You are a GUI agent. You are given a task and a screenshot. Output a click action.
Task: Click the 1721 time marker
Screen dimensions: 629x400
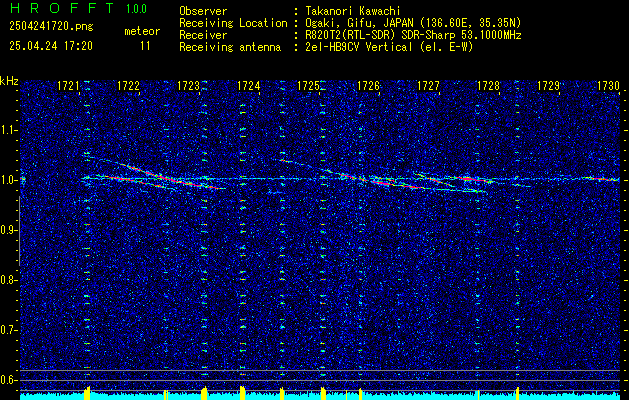click(x=68, y=86)
